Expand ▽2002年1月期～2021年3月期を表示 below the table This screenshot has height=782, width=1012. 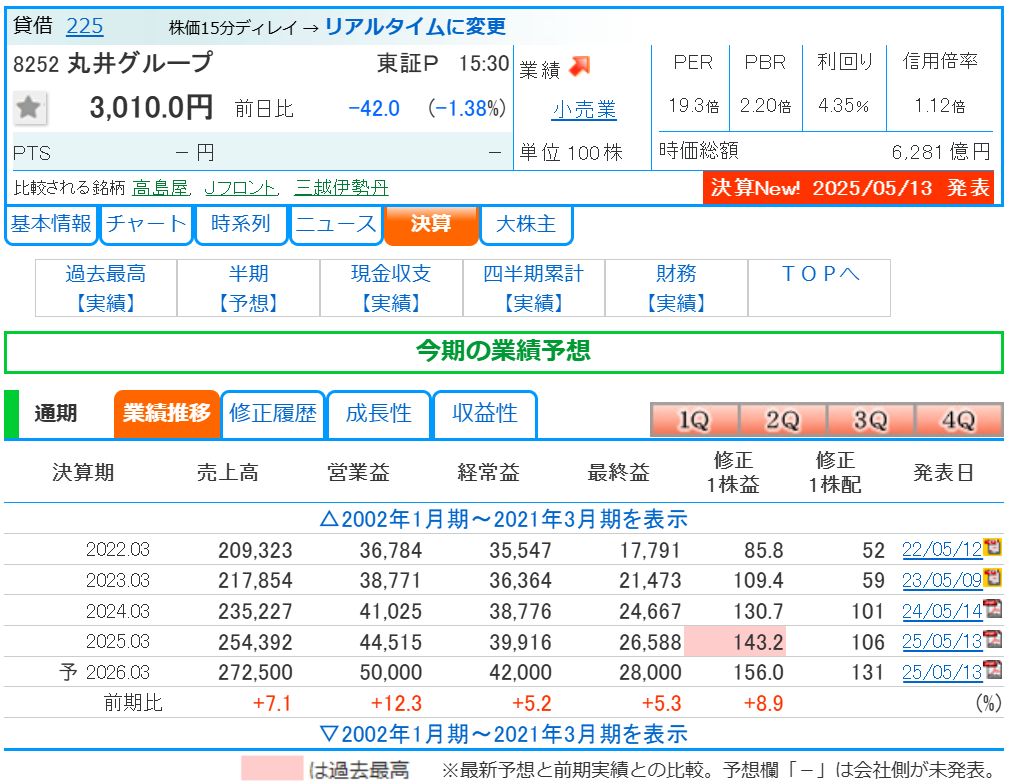pos(504,734)
